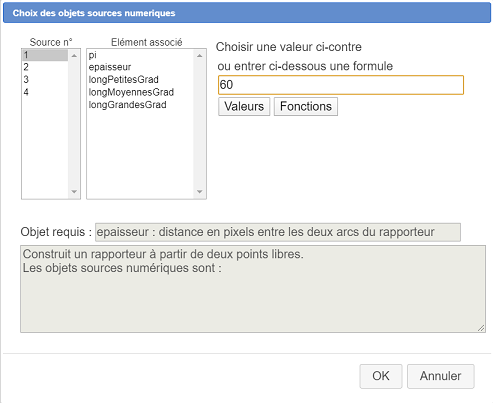
Task: Cancel with the Annuler button
Action: pos(440,376)
